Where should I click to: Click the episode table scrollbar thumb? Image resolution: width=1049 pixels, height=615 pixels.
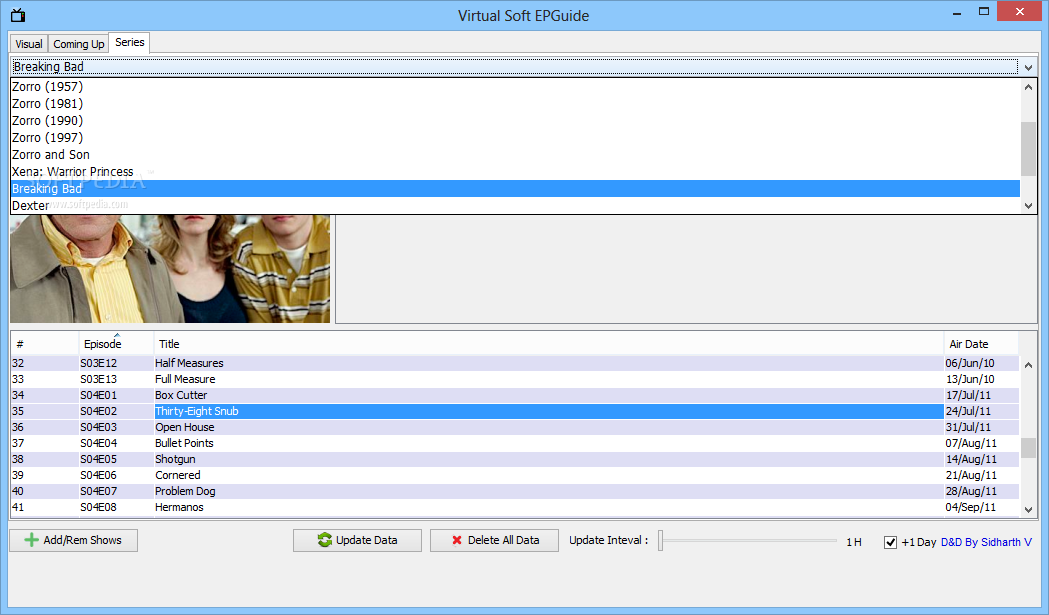(x=1028, y=448)
